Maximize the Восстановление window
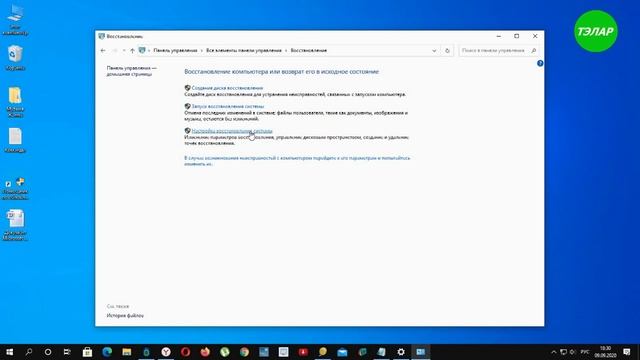 pyautogui.click(x=517, y=36)
